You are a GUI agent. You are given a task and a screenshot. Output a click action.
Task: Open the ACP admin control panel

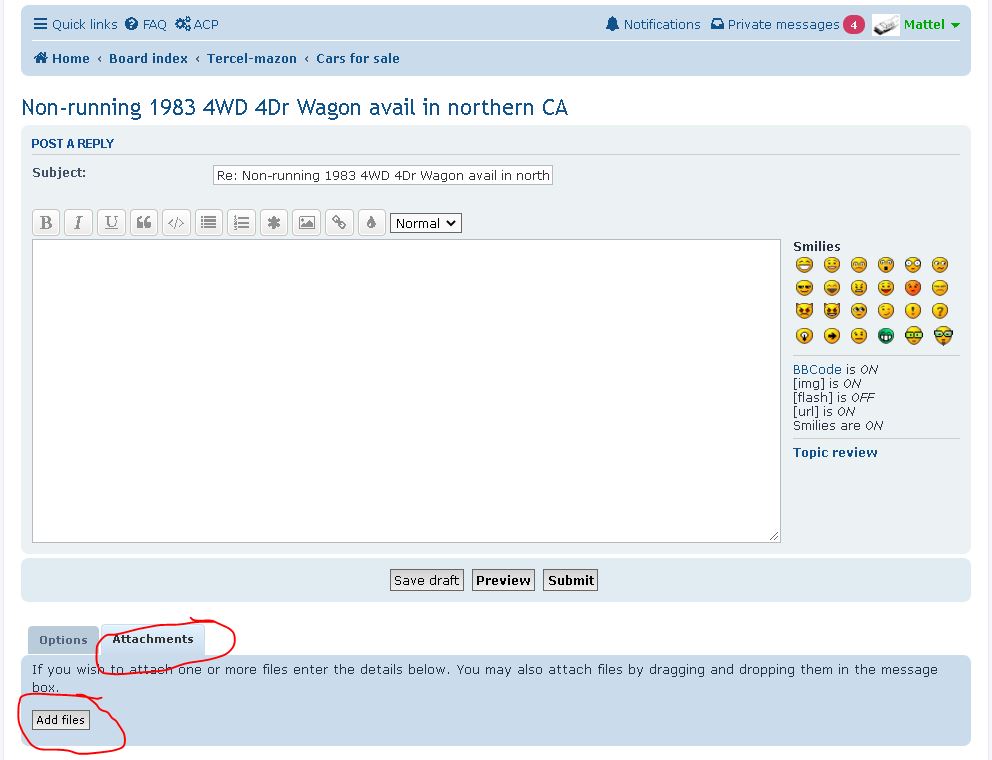coord(197,24)
